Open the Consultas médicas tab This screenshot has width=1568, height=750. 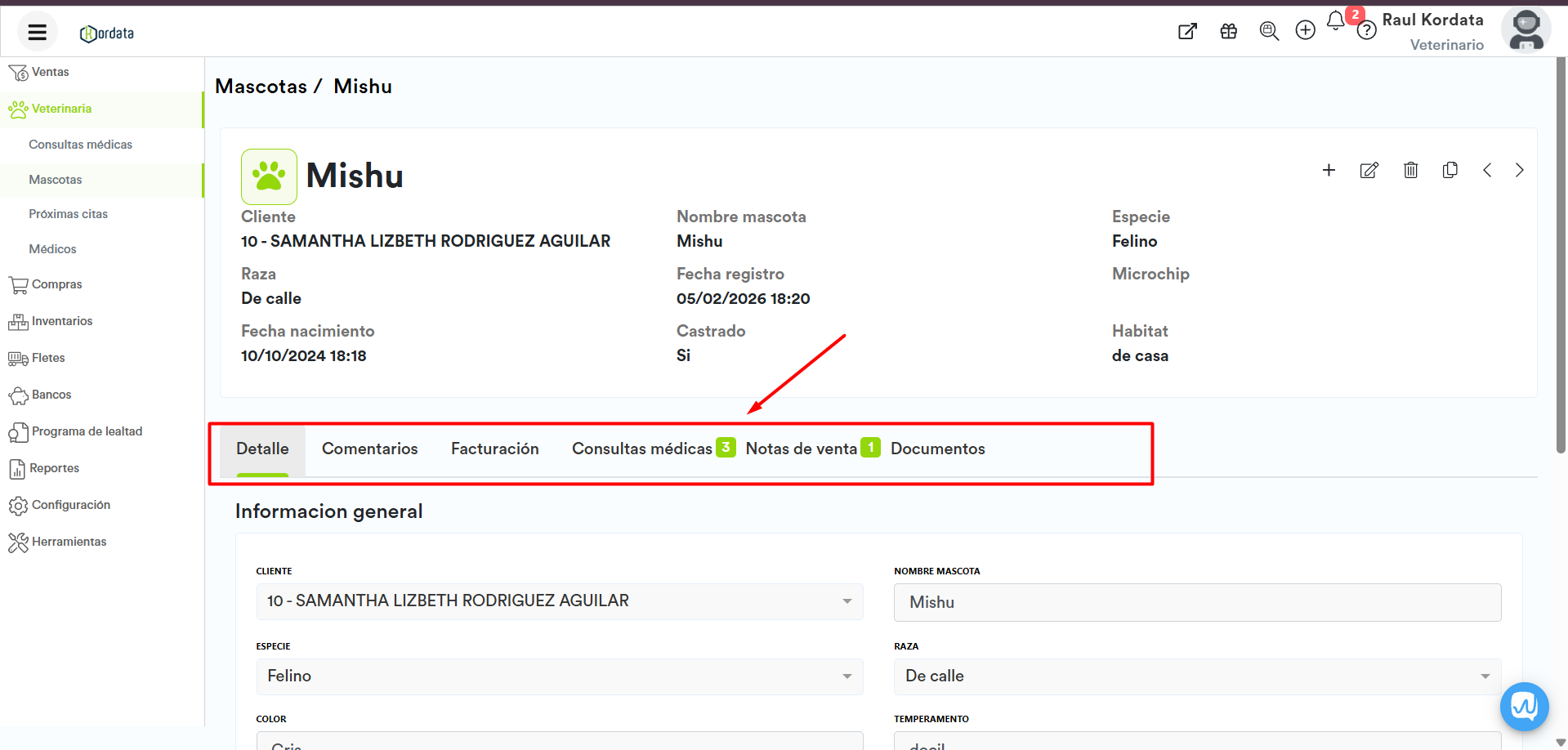click(642, 449)
